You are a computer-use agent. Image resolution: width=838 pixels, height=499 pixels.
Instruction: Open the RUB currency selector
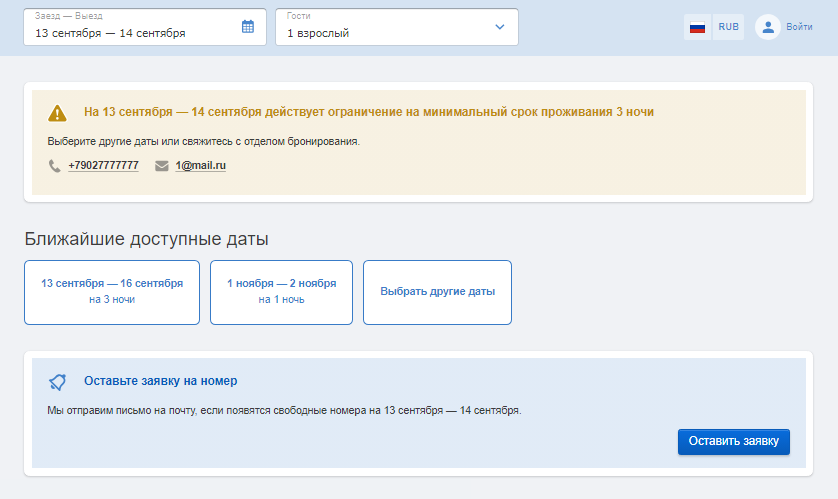(x=728, y=27)
